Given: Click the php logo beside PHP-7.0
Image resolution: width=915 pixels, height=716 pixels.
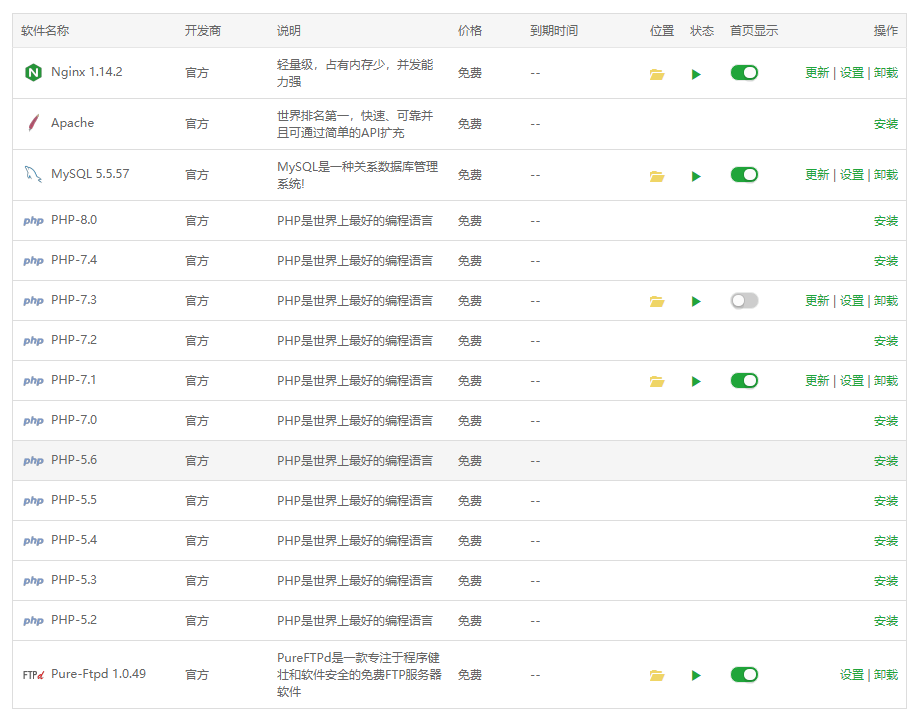Looking at the screenshot, I should [x=33, y=420].
